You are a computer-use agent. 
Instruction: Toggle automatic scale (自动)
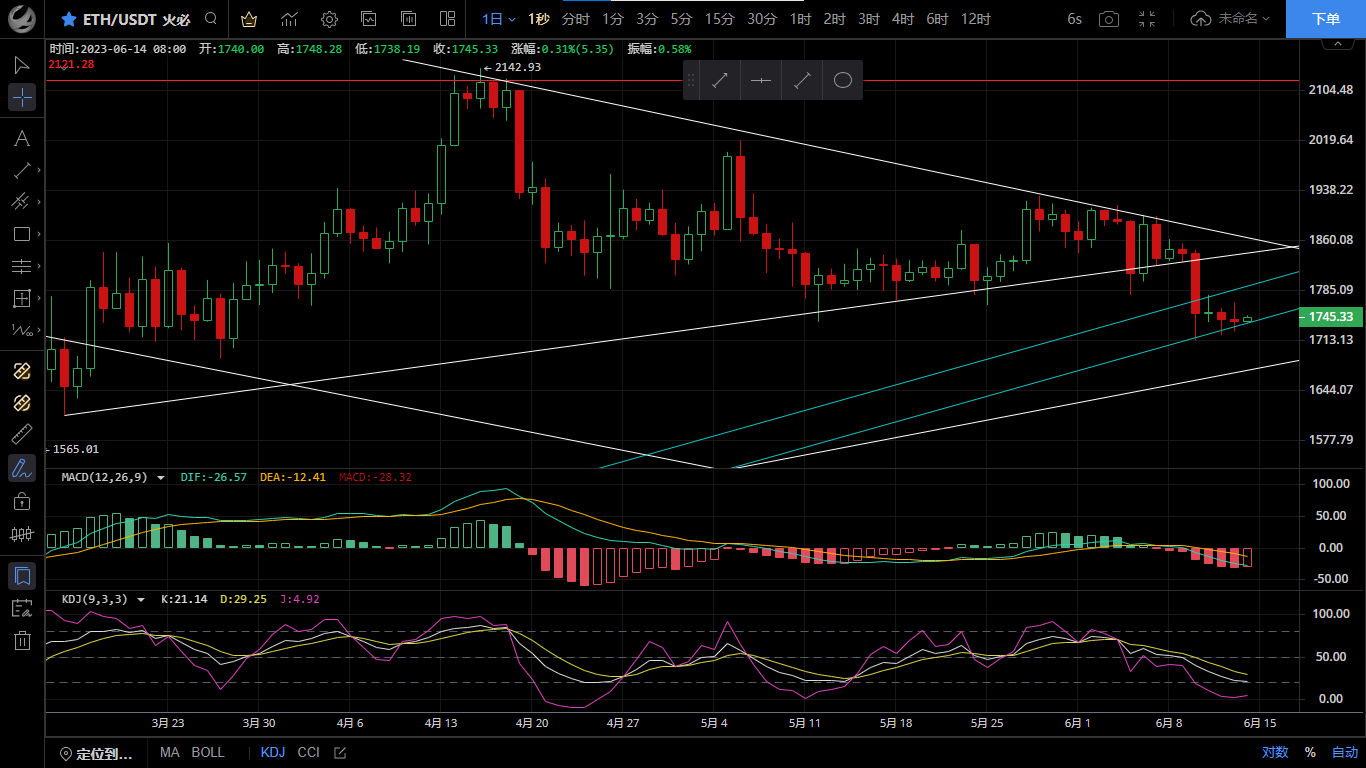pyautogui.click(x=1345, y=752)
